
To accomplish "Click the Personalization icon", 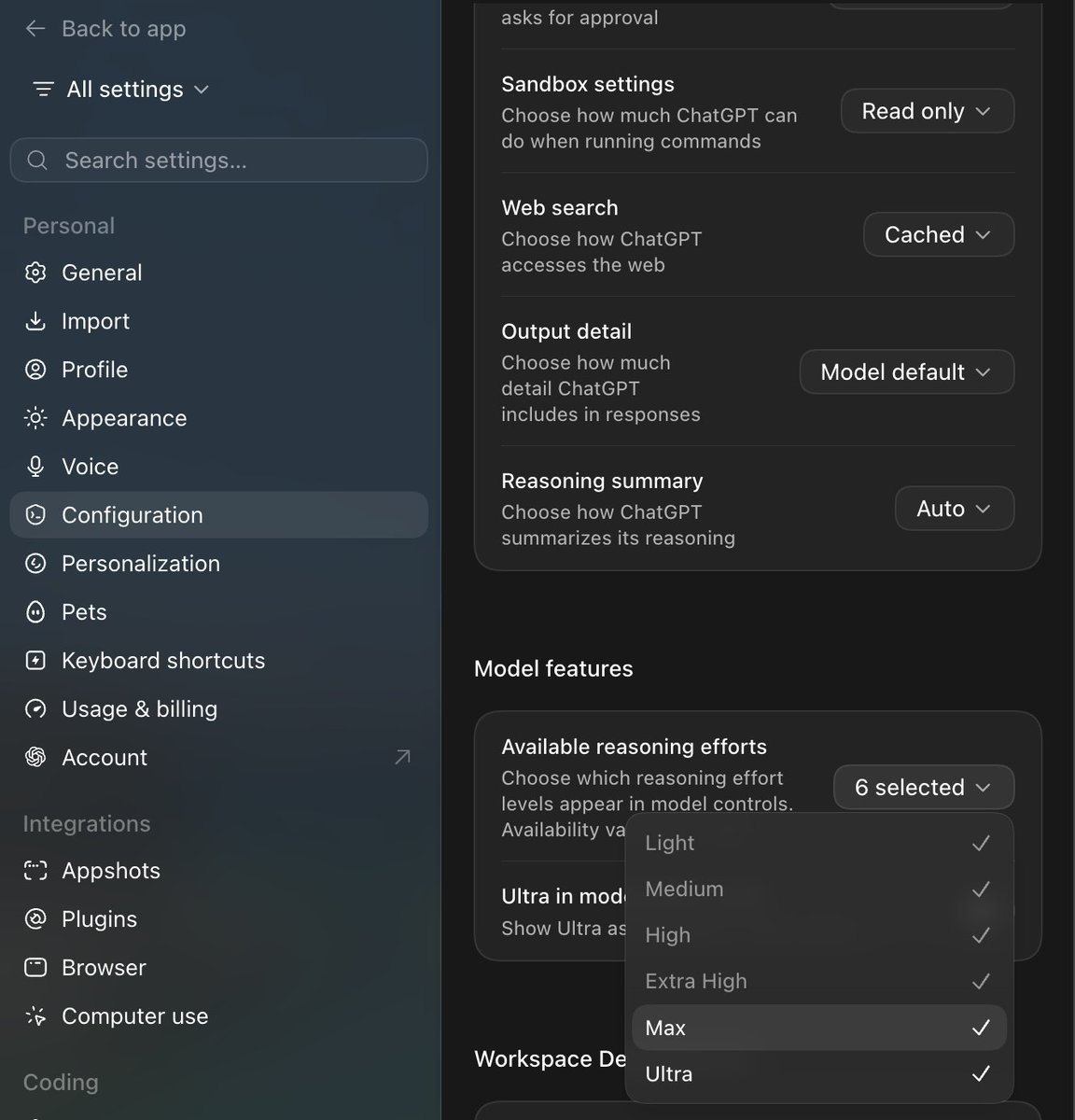I will 35,564.
